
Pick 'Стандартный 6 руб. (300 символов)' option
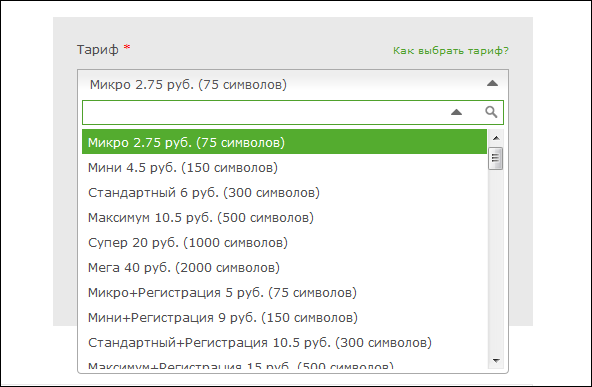coord(284,192)
